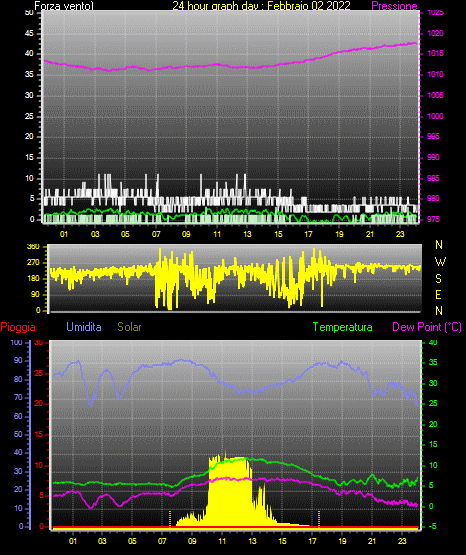Screen dimensions: 466x555
Task: Select the 'Solar' legend label
Action: [x=130, y=327]
